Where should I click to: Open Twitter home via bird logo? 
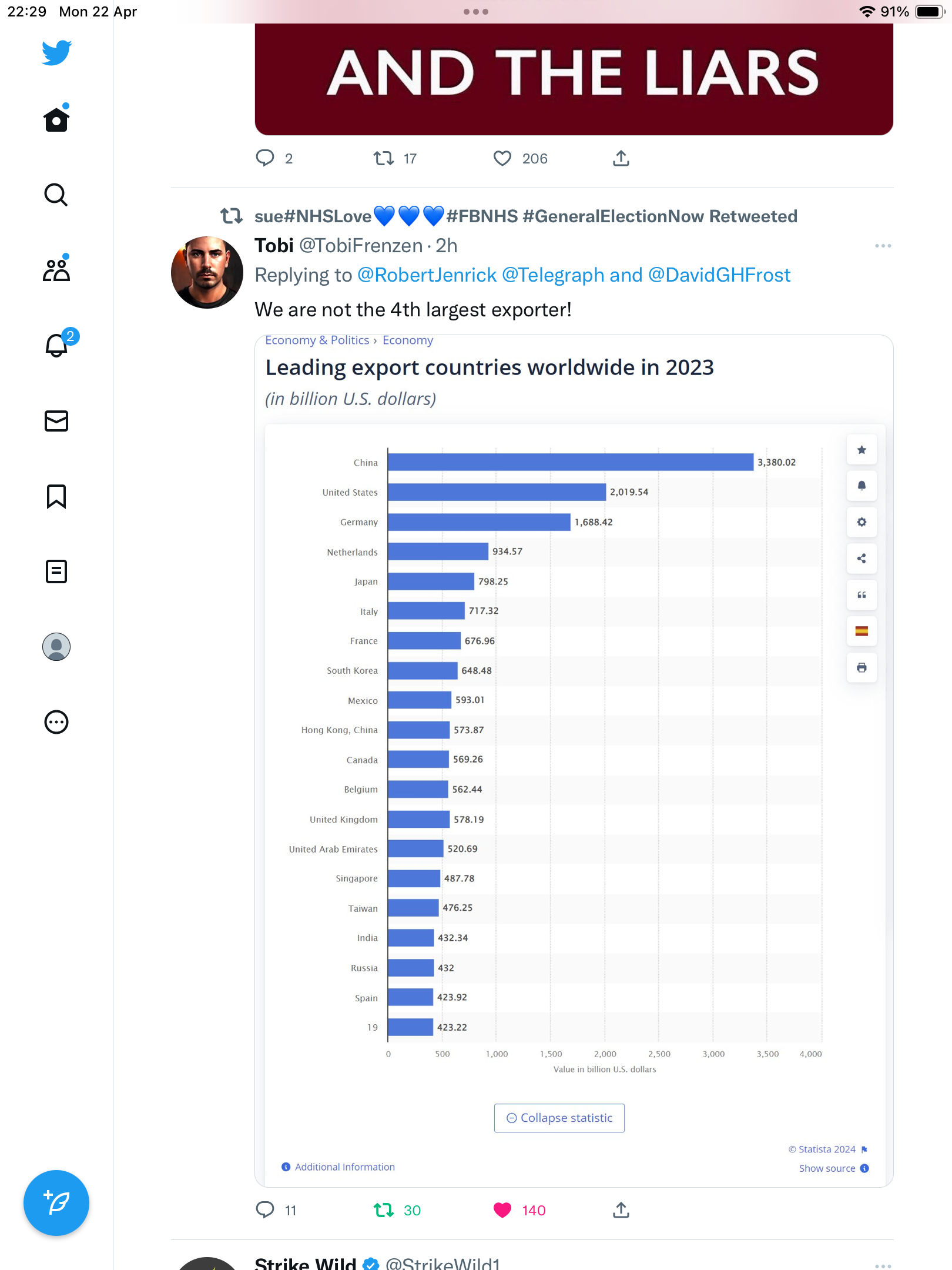click(56, 52)
